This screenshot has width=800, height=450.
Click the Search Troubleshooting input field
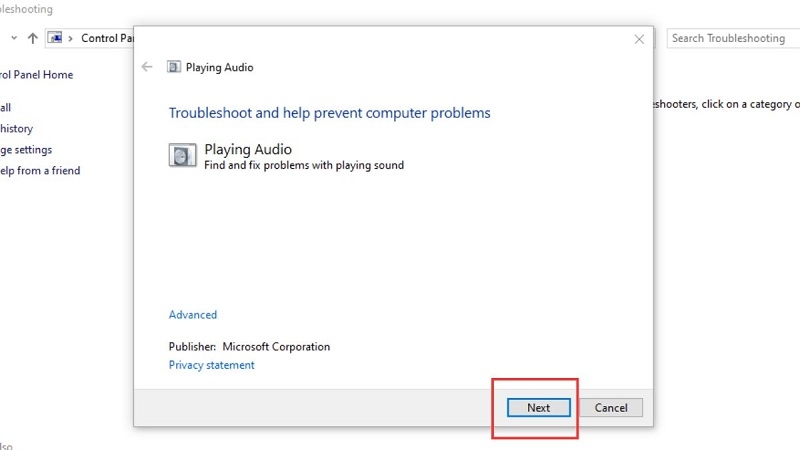point(730,38)
